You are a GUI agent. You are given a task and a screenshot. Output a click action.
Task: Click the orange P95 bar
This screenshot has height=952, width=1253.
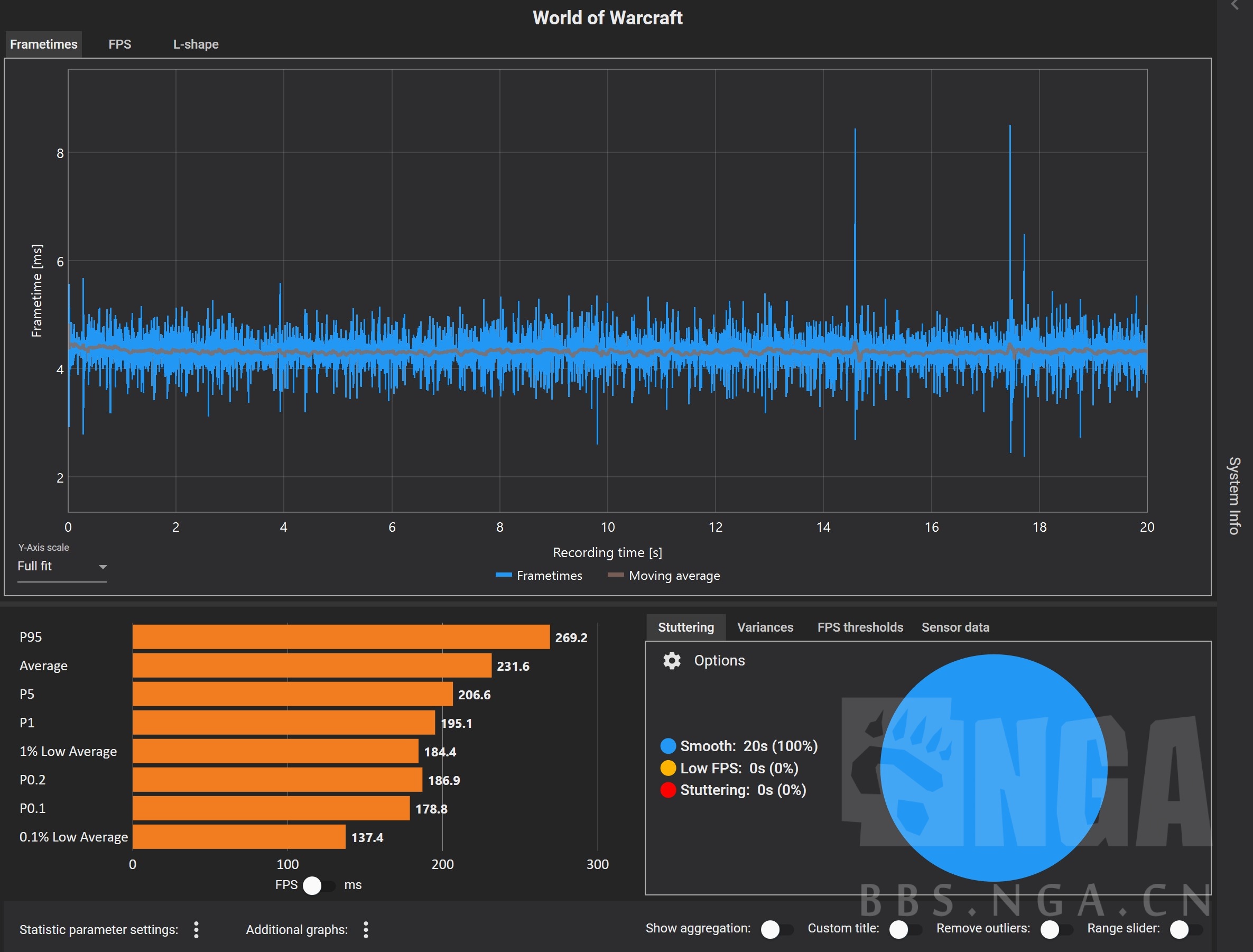pyautogui.click(x=340, y=637)
